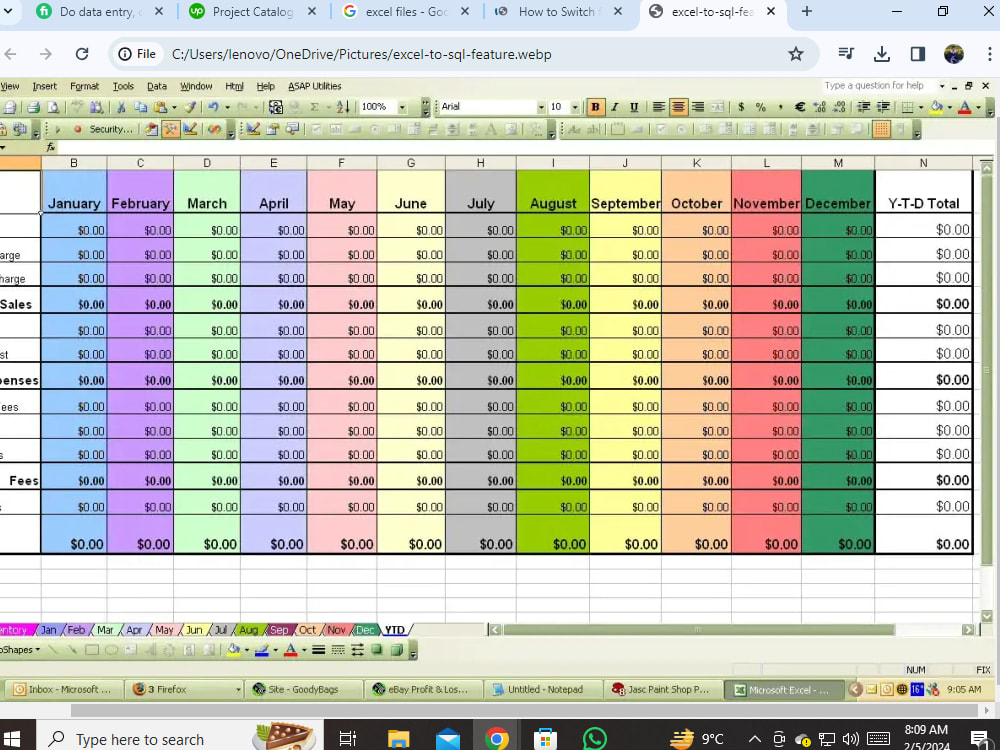This screenshot has width=1000, height=750.
Task: Click the Security... toolbar button
Action: 107,128
